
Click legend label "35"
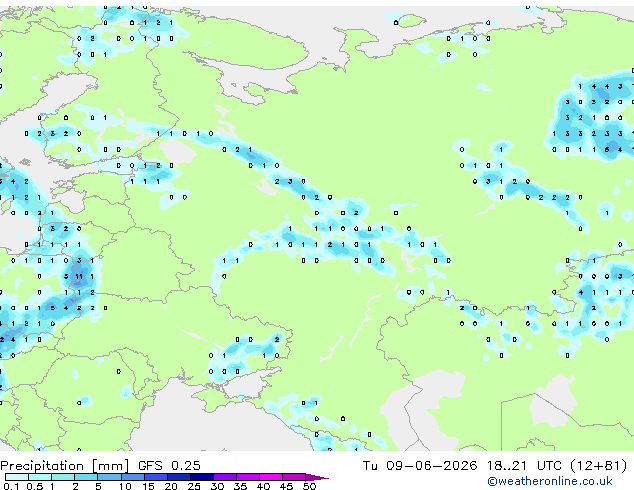click(240, 486)
